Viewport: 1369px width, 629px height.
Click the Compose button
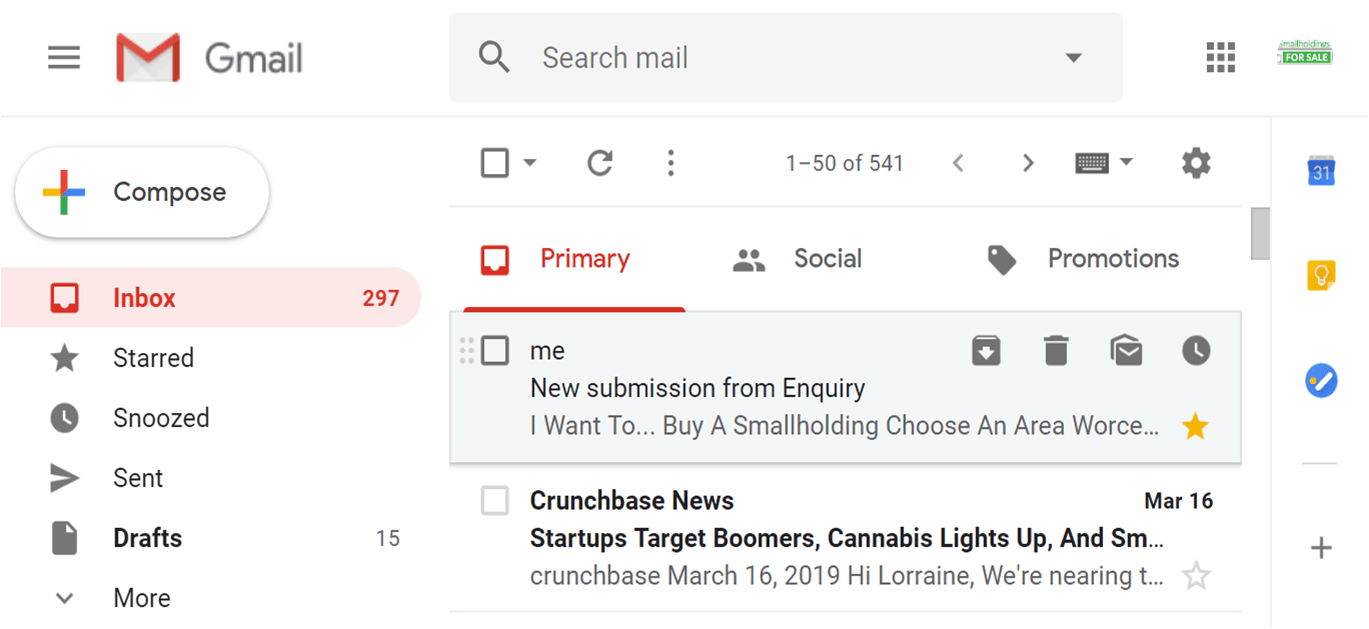coord(142,192)
